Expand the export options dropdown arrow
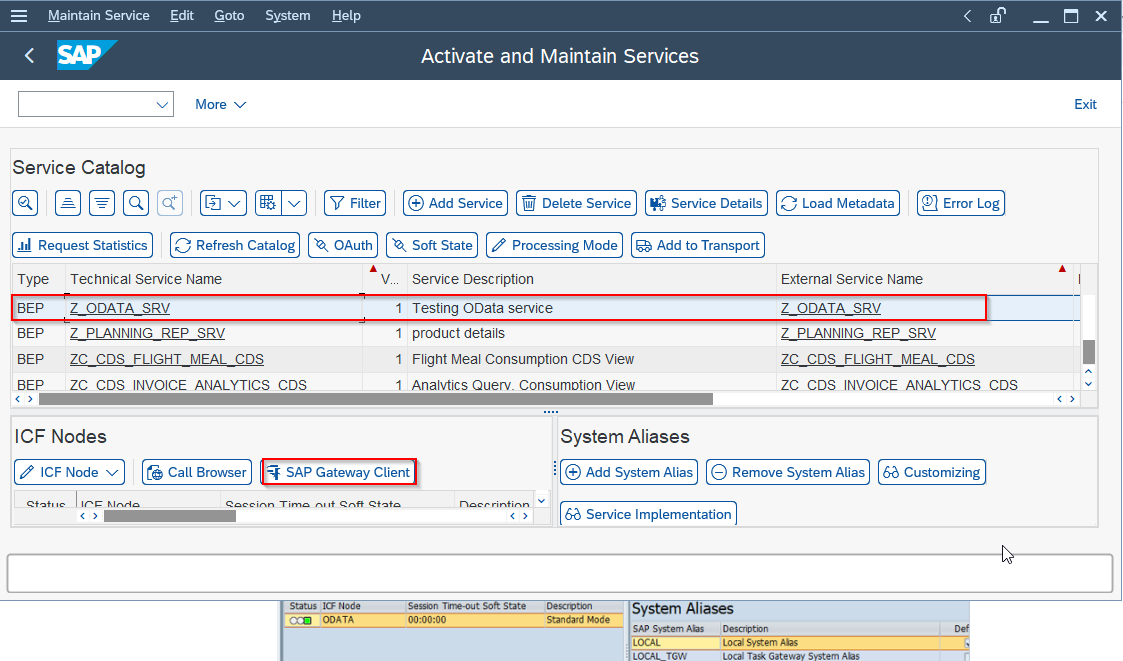Screen dimensions: 1123x661 click(235, 203)
